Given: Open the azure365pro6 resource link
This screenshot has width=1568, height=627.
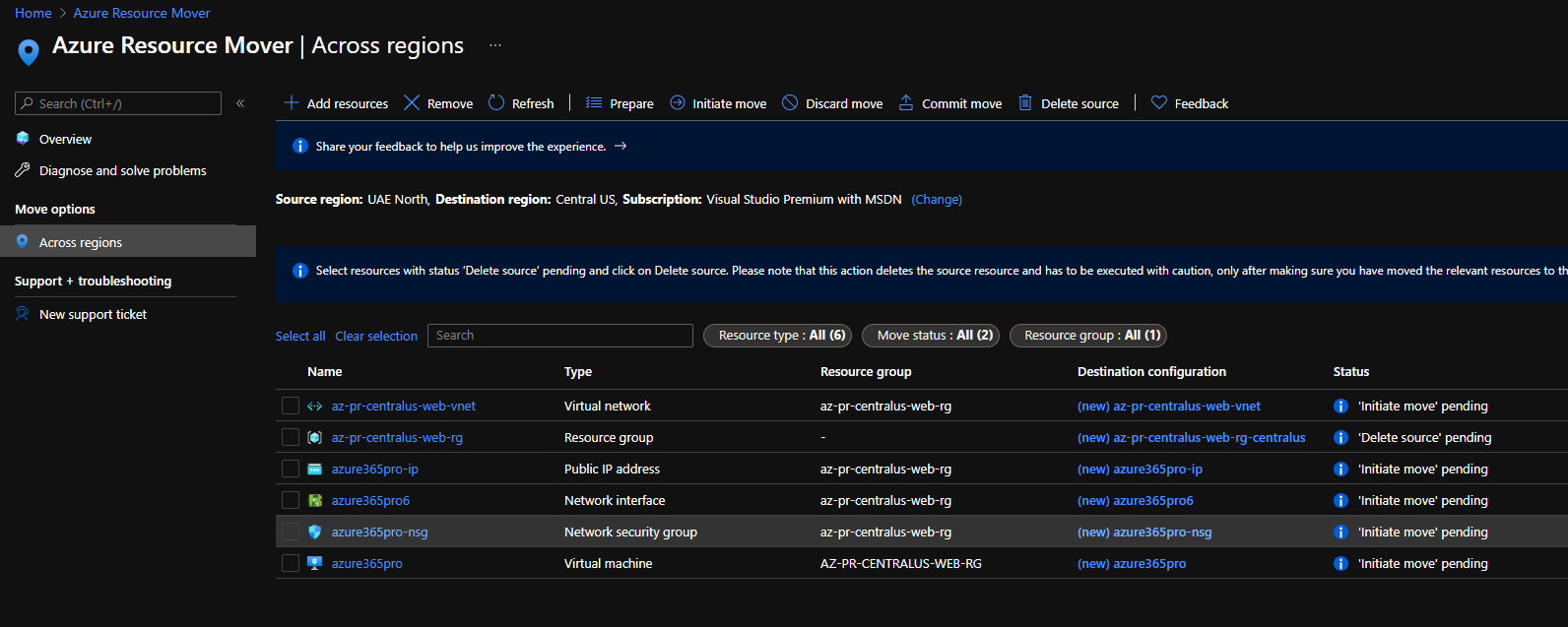Looking at the screenshot, I should pos(370,500).
